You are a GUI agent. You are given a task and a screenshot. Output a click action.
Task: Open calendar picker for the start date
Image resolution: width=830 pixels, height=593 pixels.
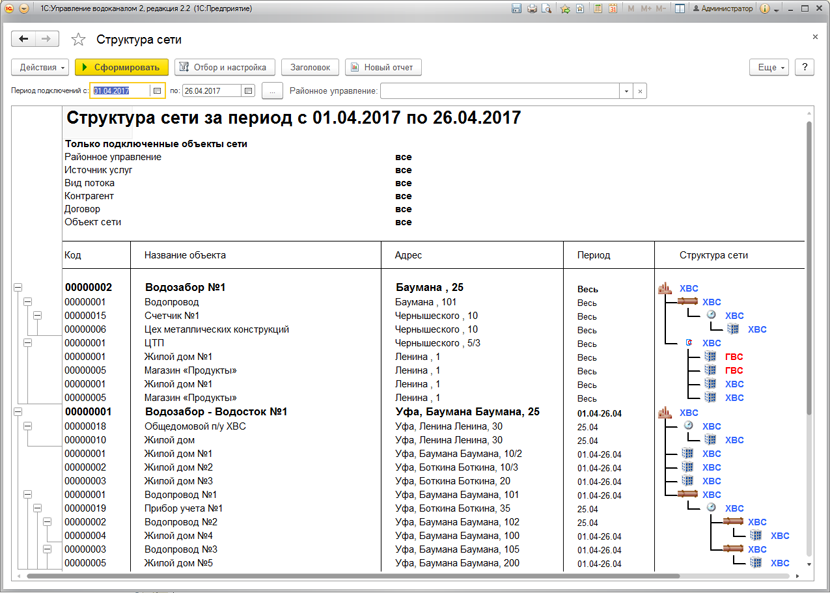(157, 91)
